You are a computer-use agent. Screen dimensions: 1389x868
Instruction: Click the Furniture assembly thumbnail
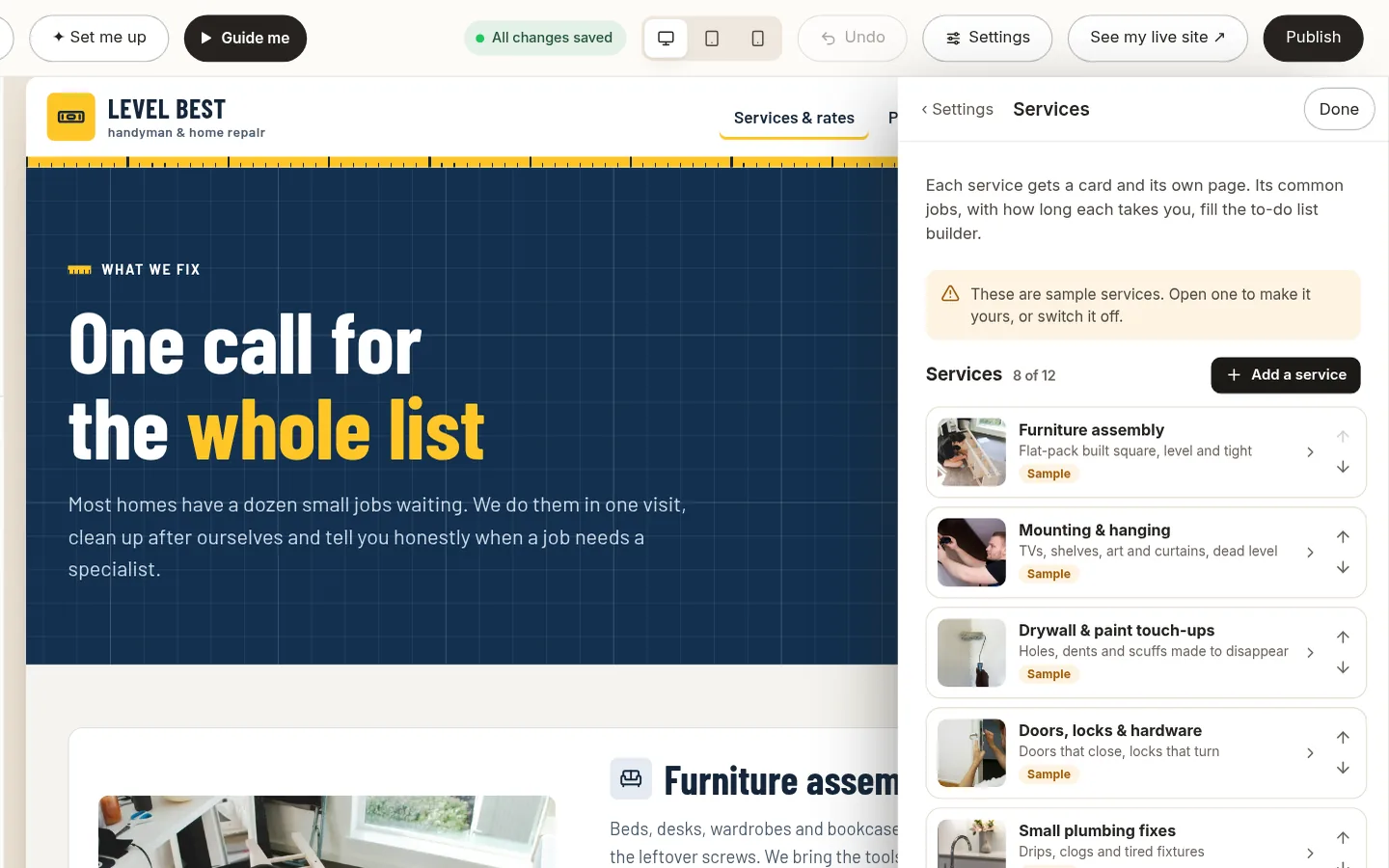[x=971, y=452]
